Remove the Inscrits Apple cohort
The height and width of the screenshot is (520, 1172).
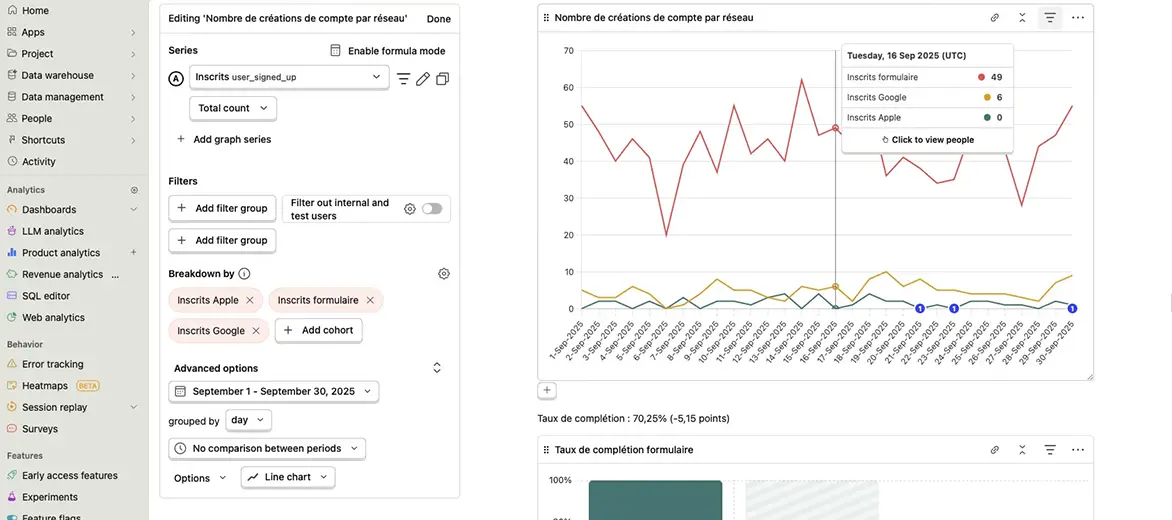coord(250,300)
